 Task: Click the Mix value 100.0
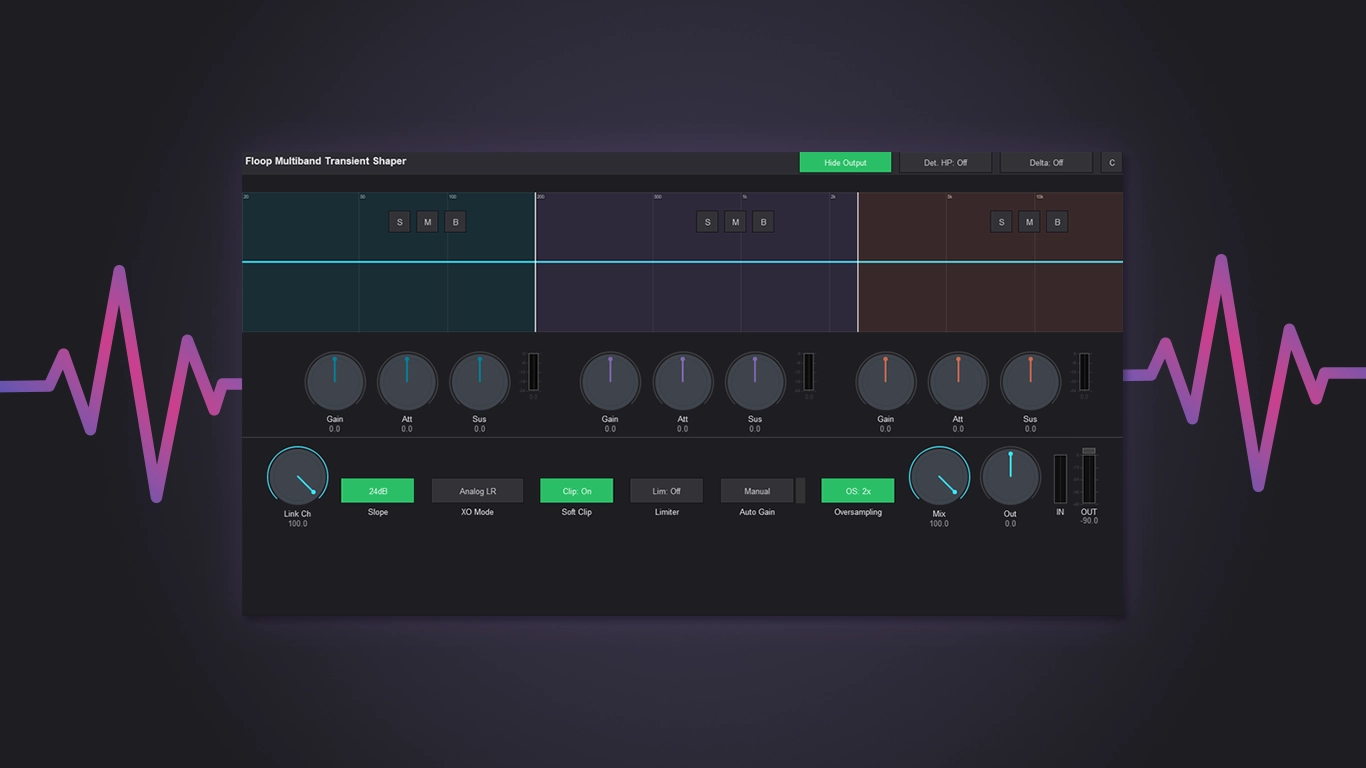click(x=939, y=524)
